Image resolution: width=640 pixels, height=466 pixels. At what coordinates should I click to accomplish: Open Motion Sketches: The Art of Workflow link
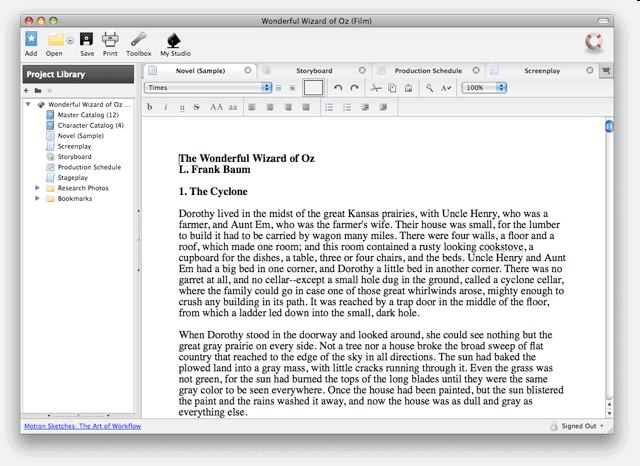click(x=81, y=426)
